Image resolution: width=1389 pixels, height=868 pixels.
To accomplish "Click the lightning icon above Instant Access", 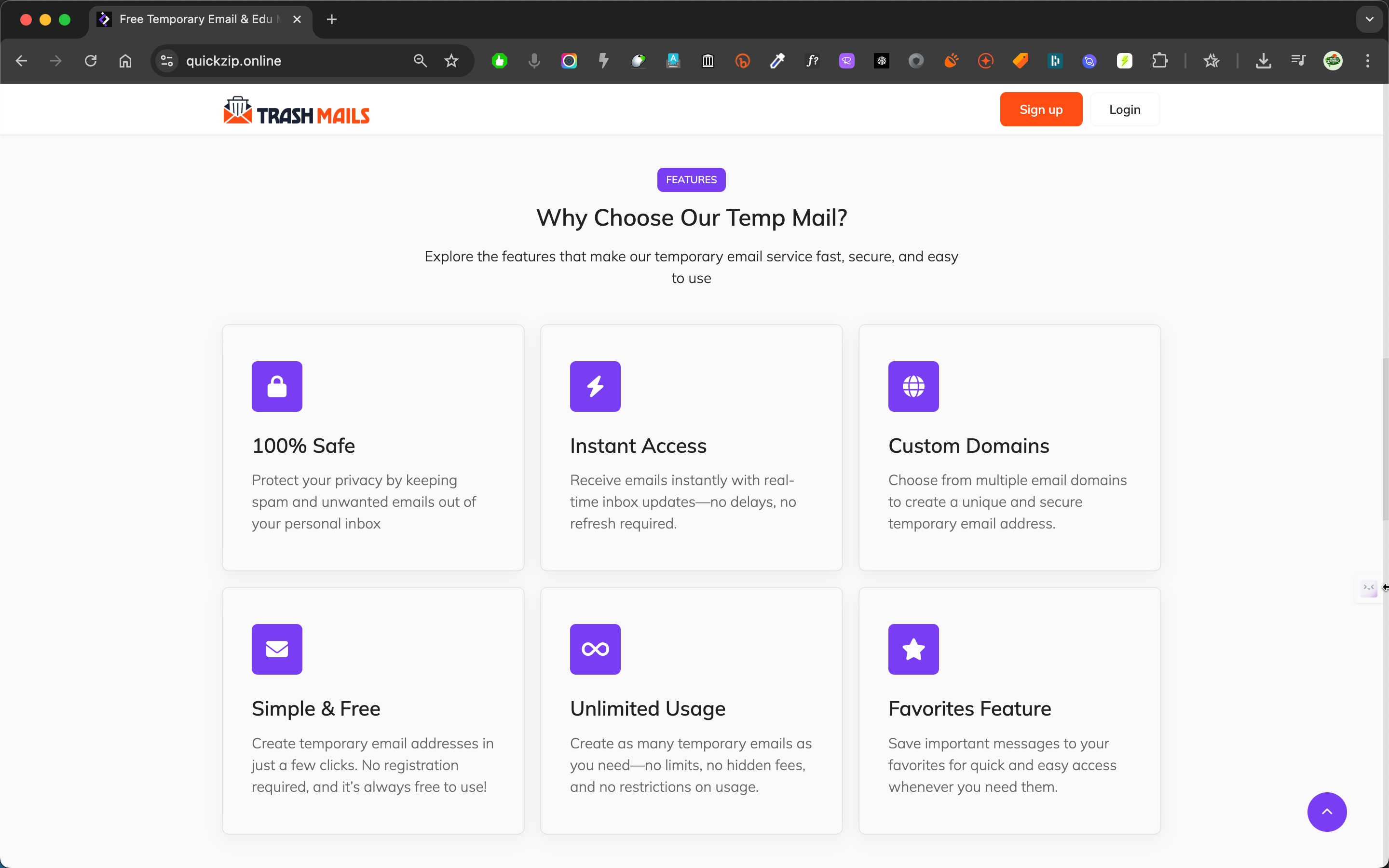I will [x=595, y=386].
